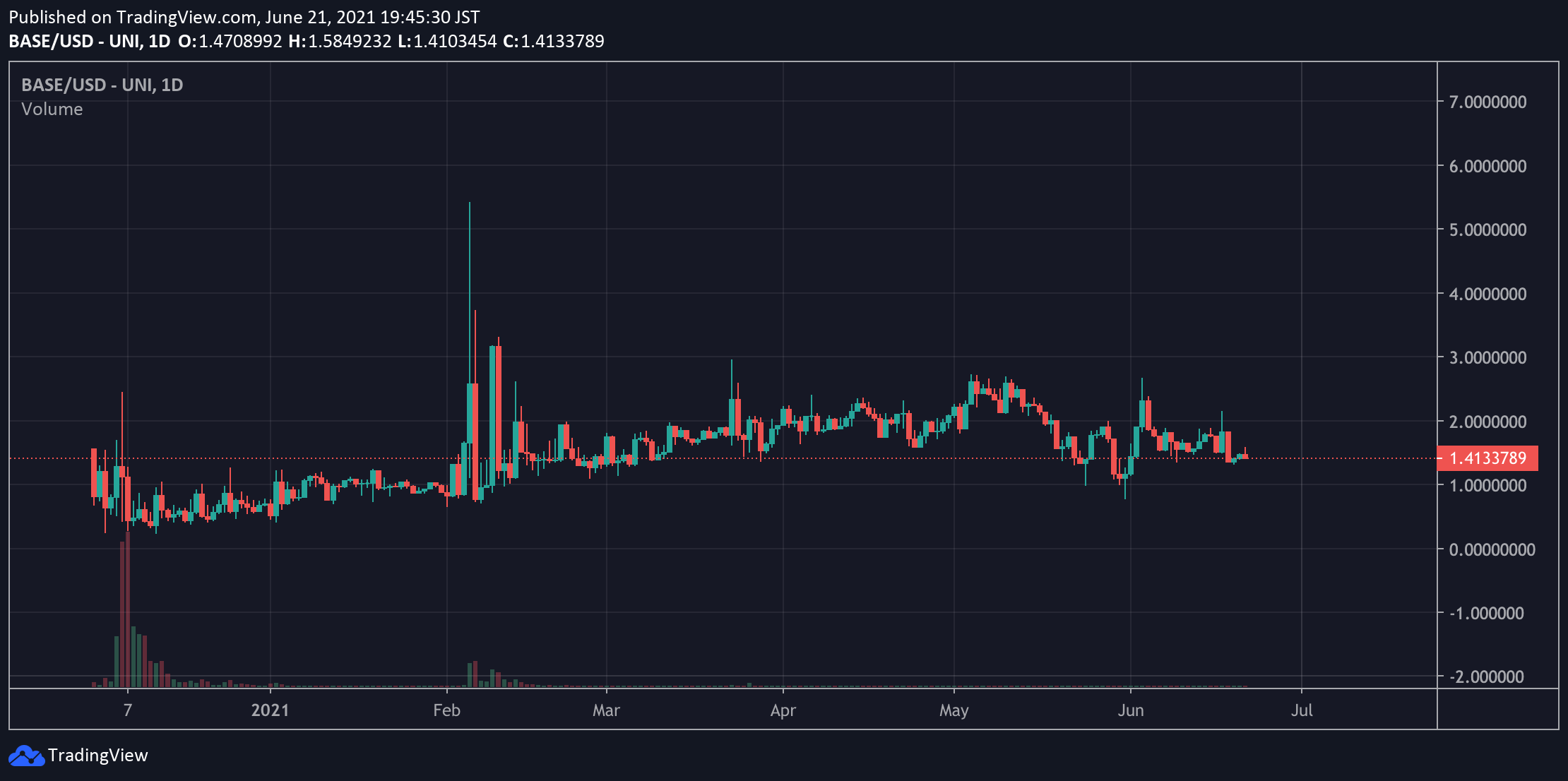Click the H:1.5849232 high value in header
Viewport: 1568px width, 781px height.
point(340,41)
